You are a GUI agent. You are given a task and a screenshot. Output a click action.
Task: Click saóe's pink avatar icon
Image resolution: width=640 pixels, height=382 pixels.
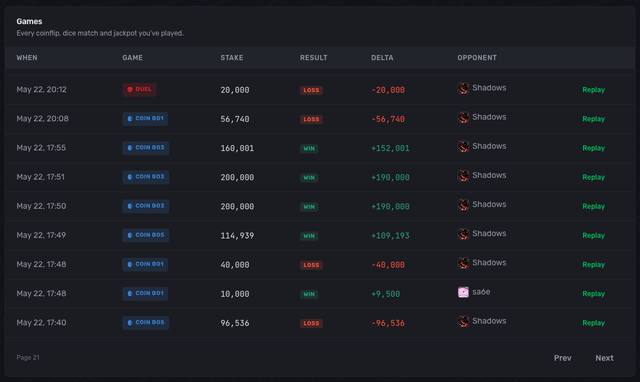coord(463,292)
